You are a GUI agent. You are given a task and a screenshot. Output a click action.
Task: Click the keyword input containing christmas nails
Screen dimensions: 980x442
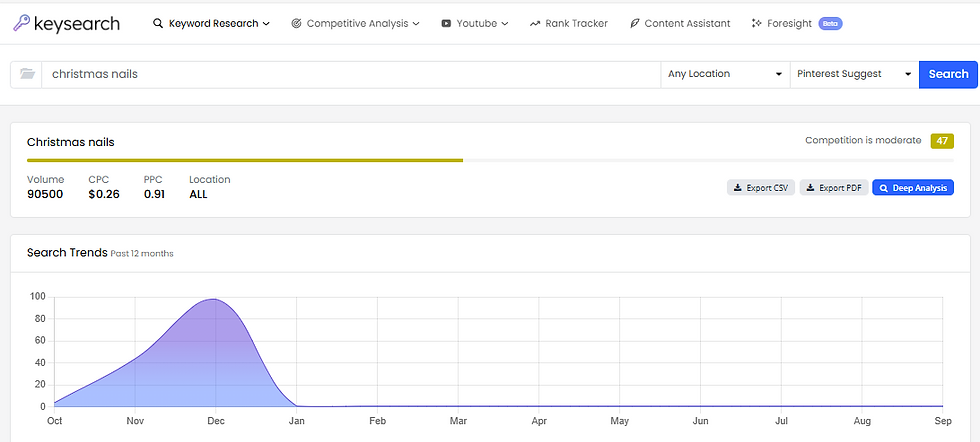coord(350,74)
